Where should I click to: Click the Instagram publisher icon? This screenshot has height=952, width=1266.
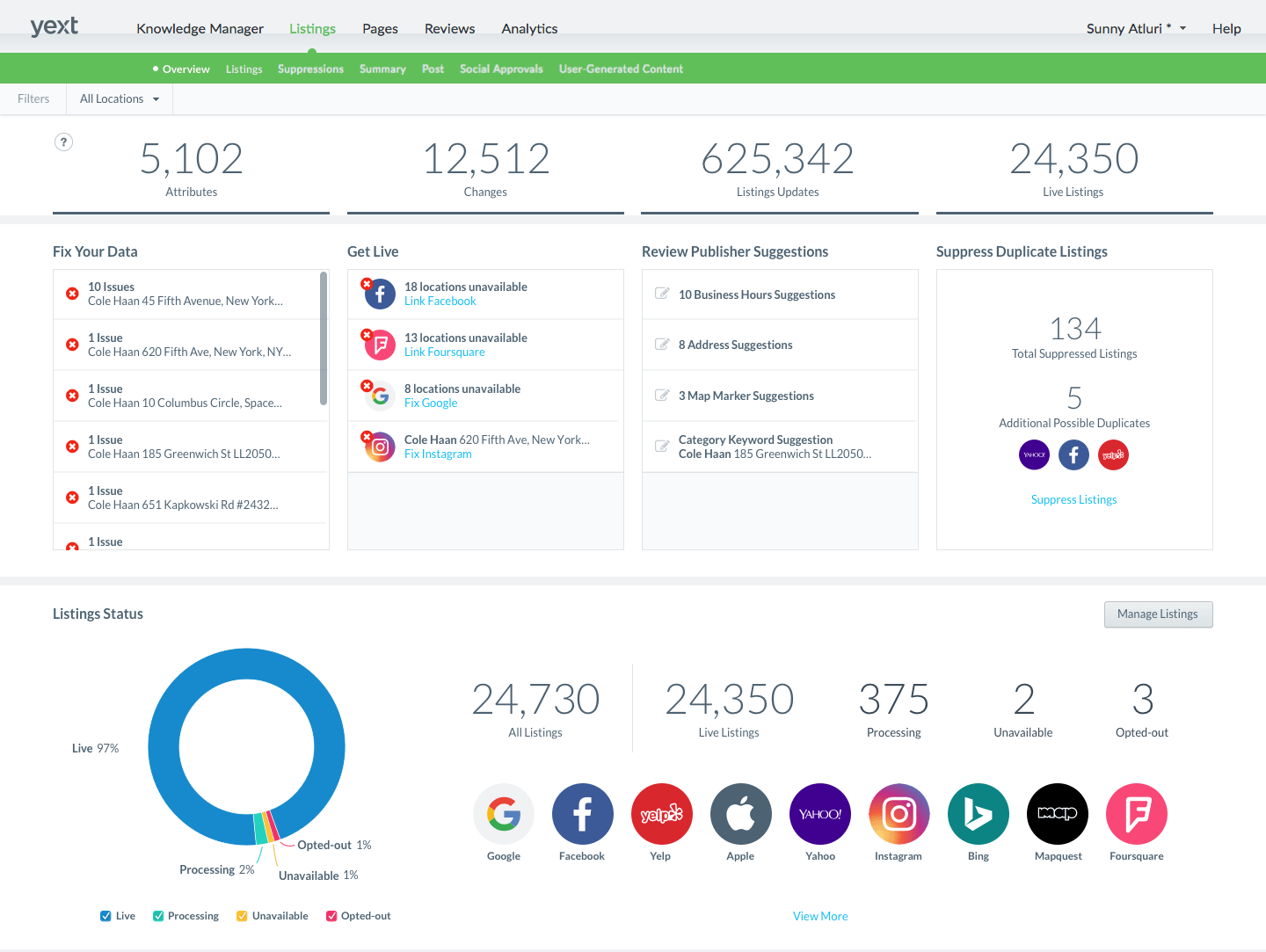pos(899,814)
